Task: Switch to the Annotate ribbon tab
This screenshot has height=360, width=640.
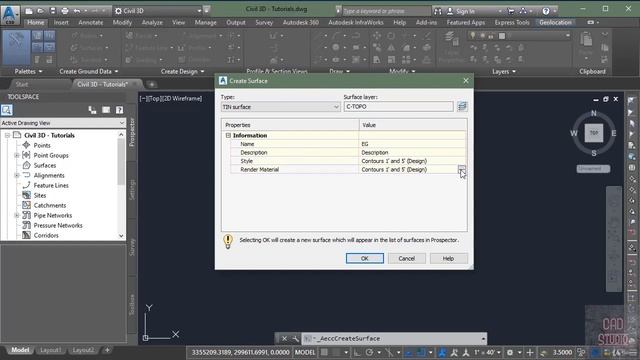Action: [91, 22]
